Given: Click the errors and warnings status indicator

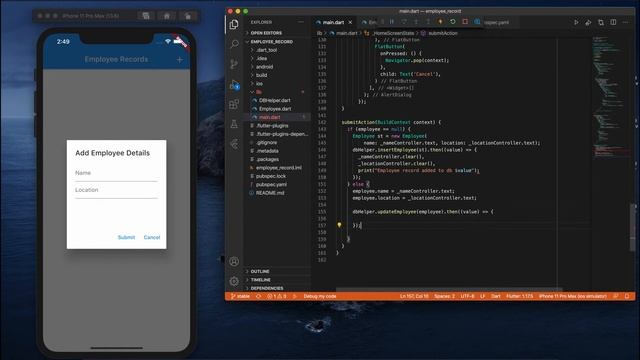Looking at the screenshot, I should pos(277,296).
